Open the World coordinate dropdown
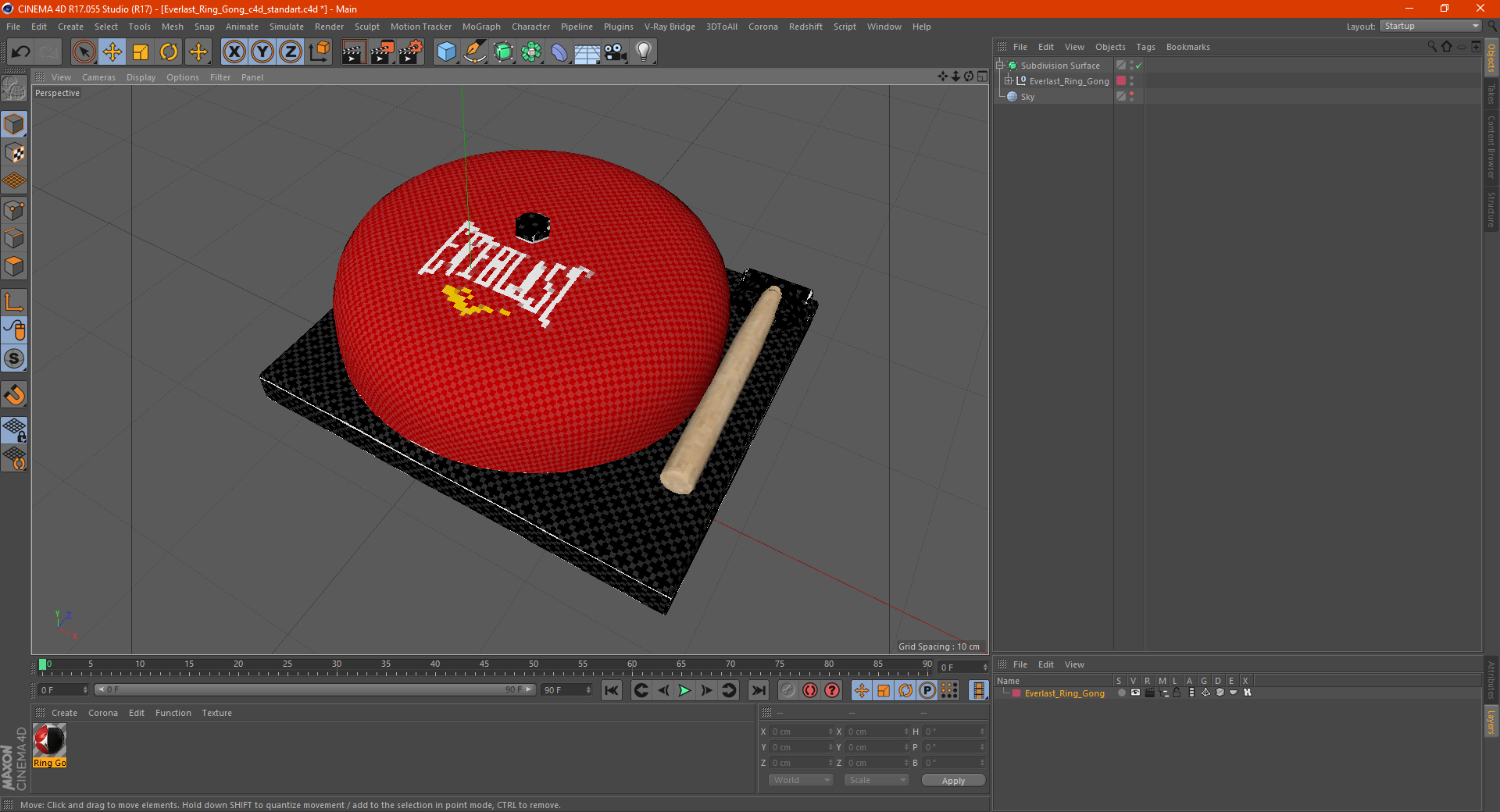 point(801,780)
